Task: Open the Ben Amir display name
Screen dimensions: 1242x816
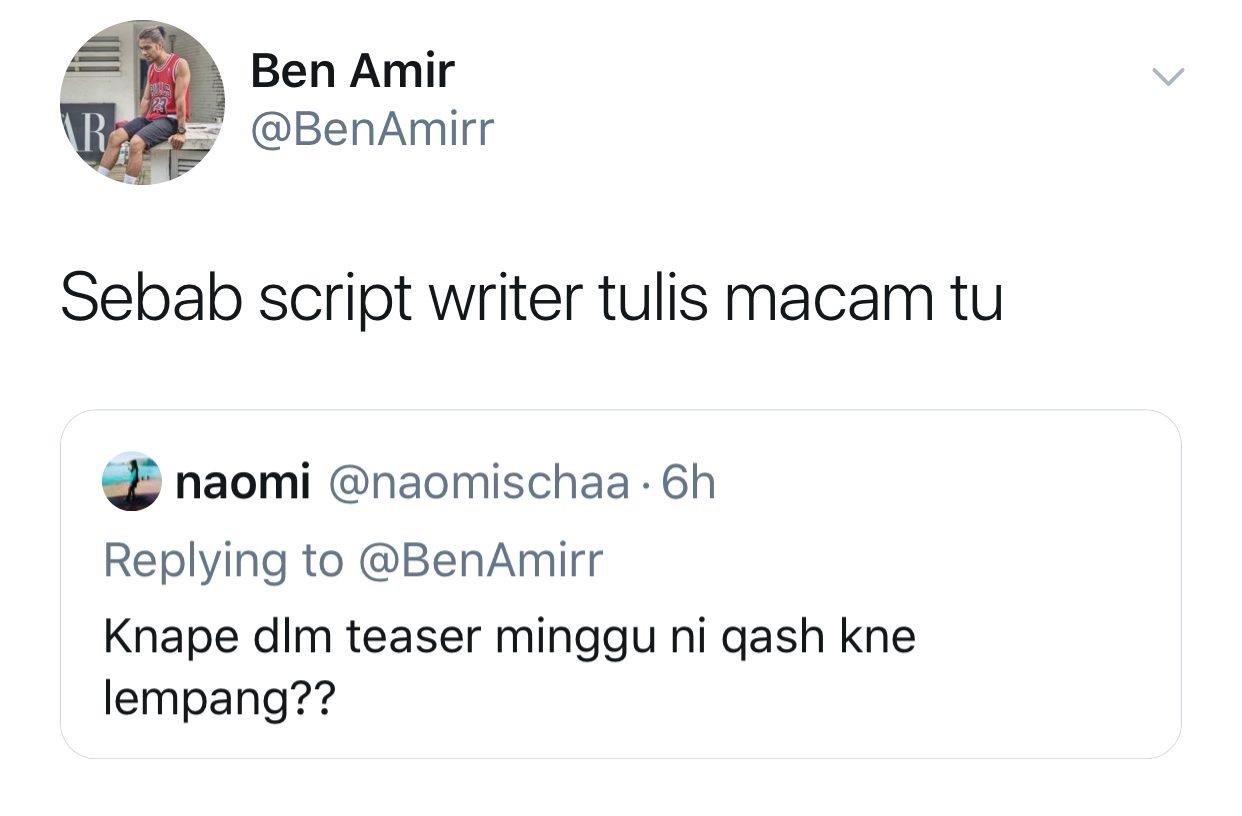Action: [x=352, y=71]
